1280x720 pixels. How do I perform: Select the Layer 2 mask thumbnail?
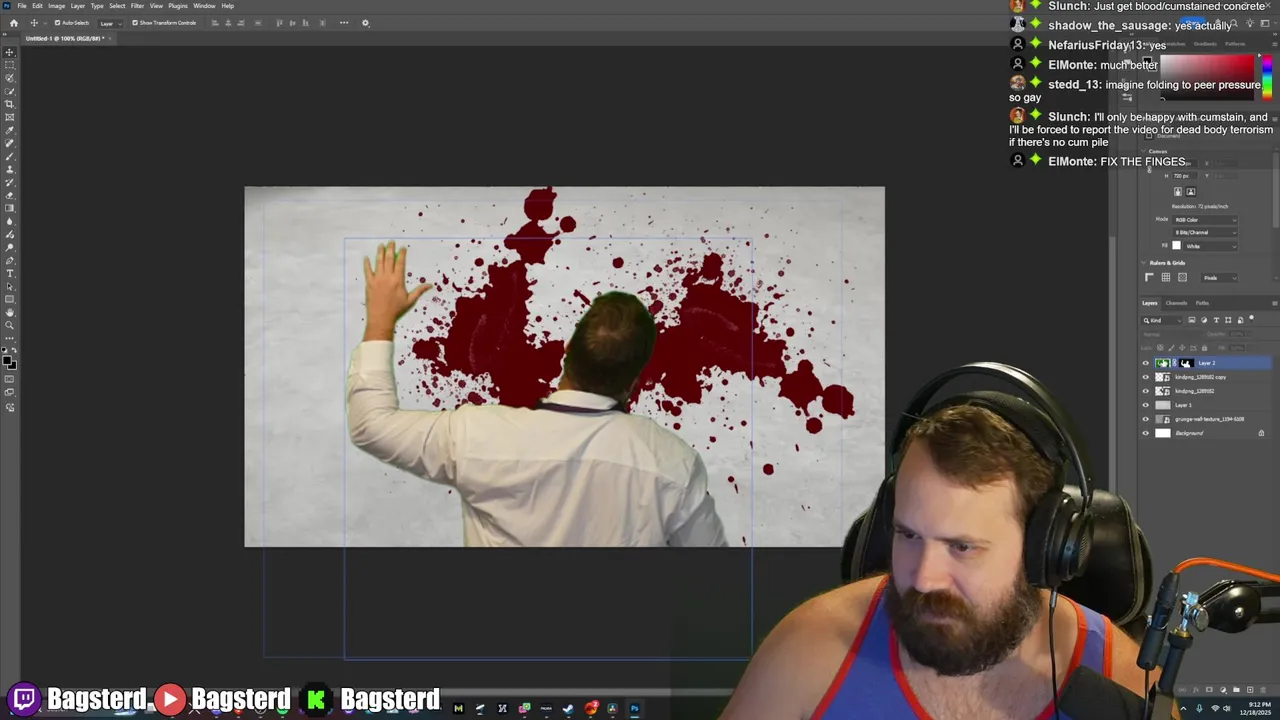1186,363
